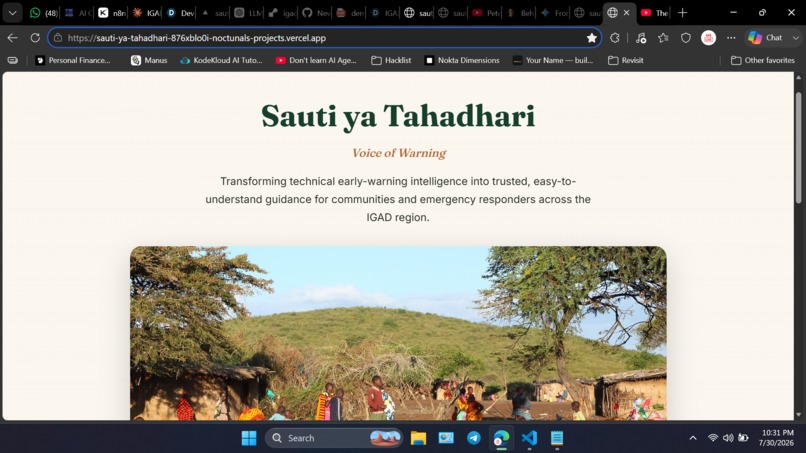806x453 pixels.
Task: Switch to the YouTube 'The' tab
Action: 654,13
